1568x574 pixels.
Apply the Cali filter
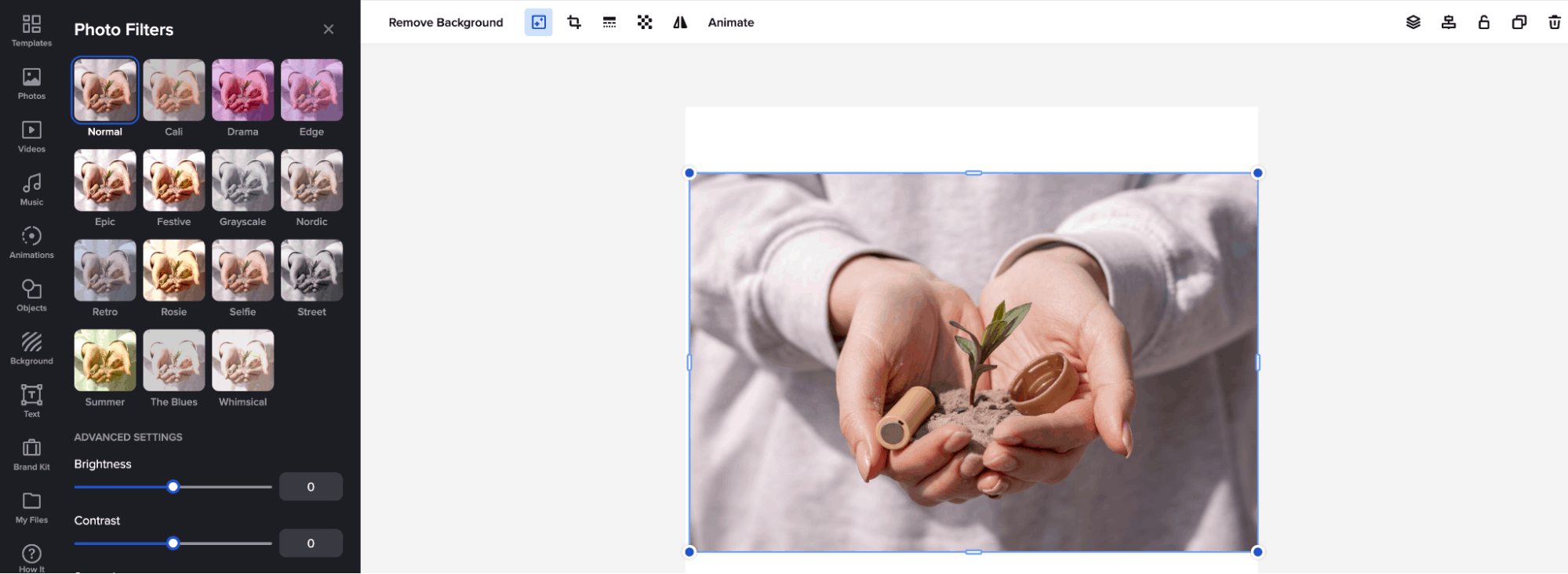[174, 90]
